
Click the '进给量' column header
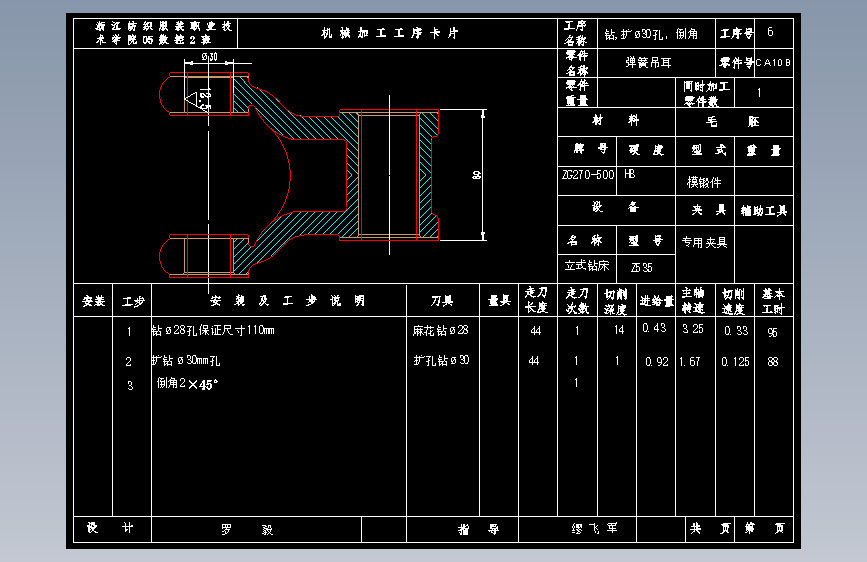[656, 301]
